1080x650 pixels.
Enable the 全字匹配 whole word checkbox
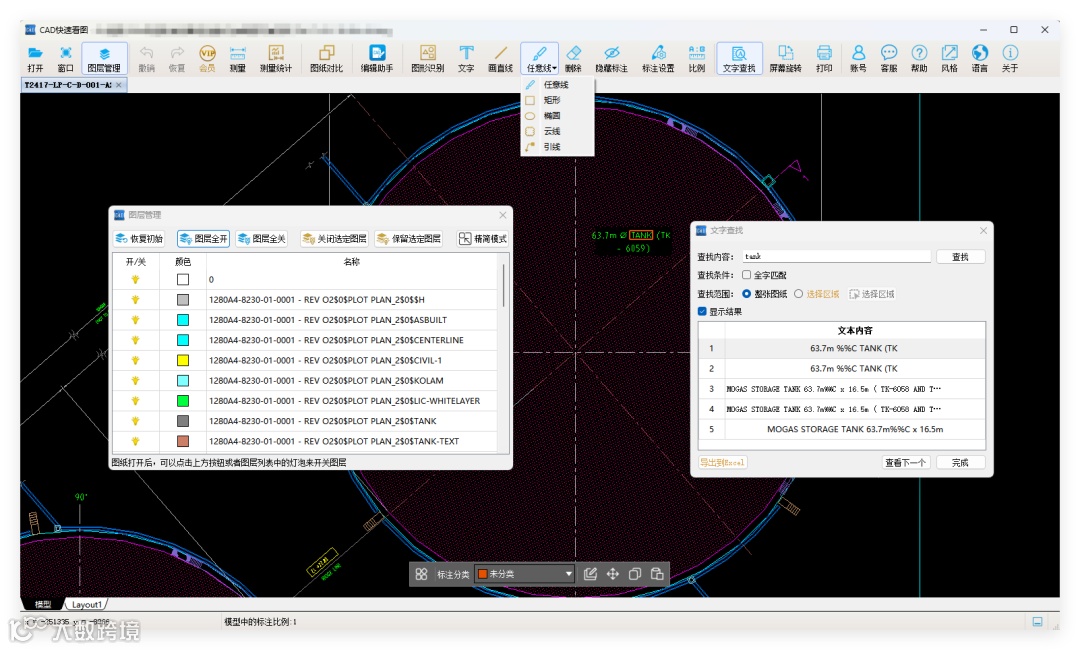pyautogui.click(x=747, y=275)
